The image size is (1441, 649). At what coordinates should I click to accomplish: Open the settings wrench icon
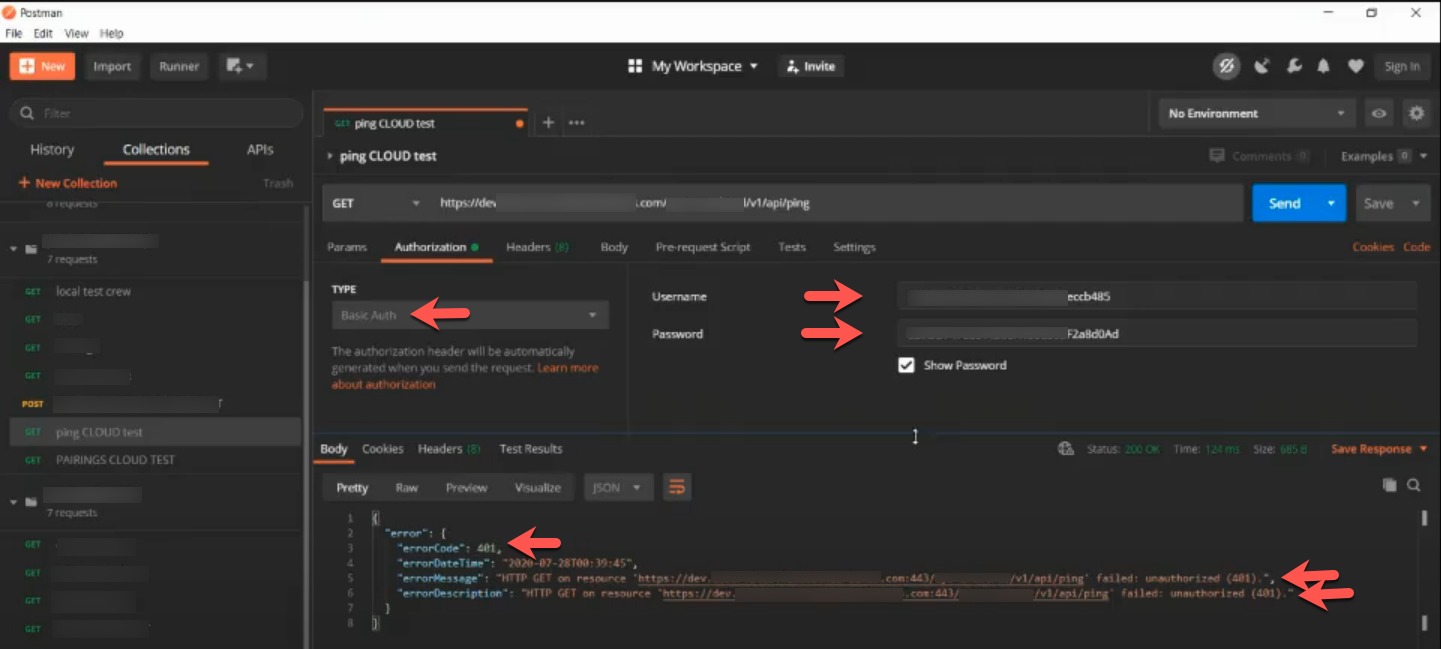[1294, 67]
